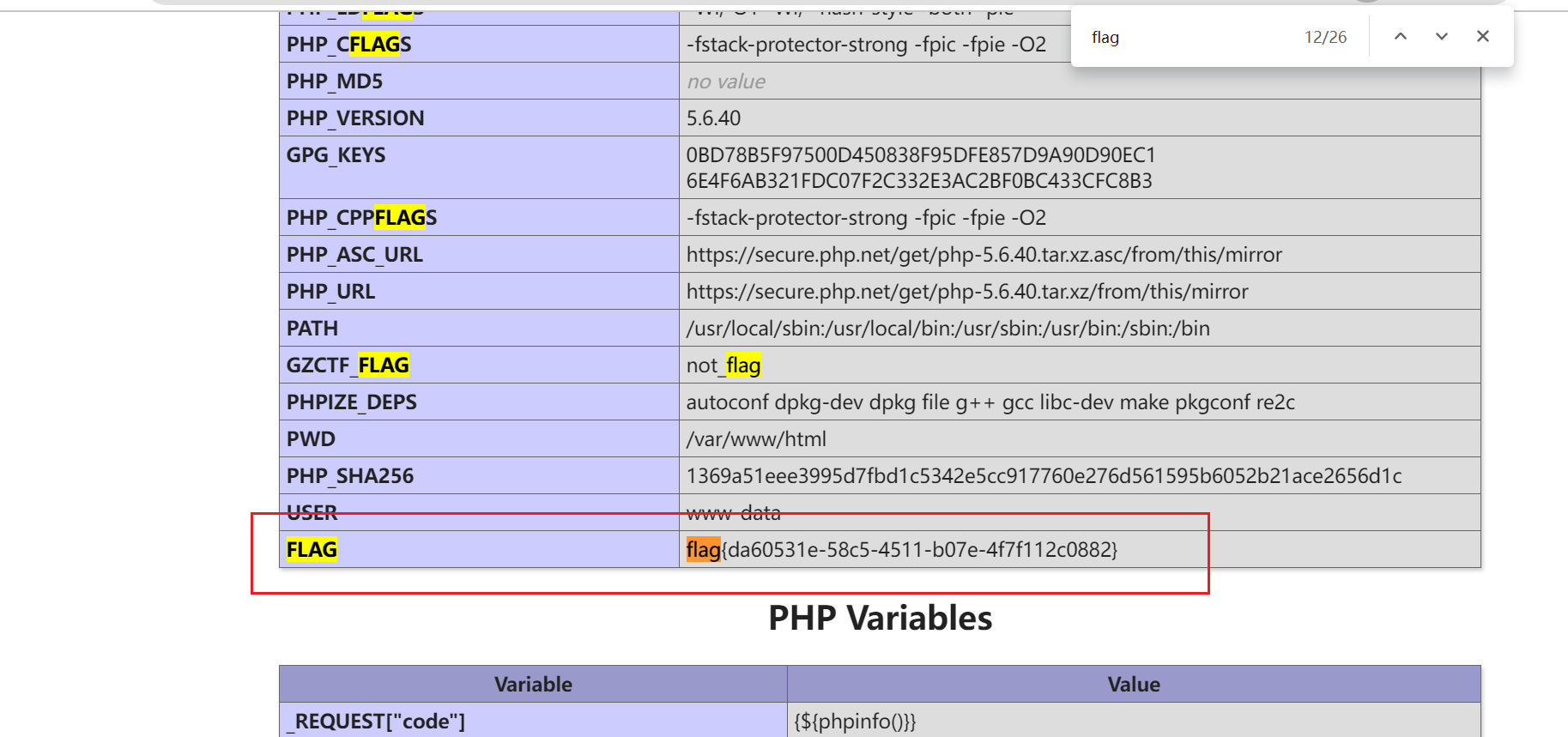Click the Variable column header

533,685
